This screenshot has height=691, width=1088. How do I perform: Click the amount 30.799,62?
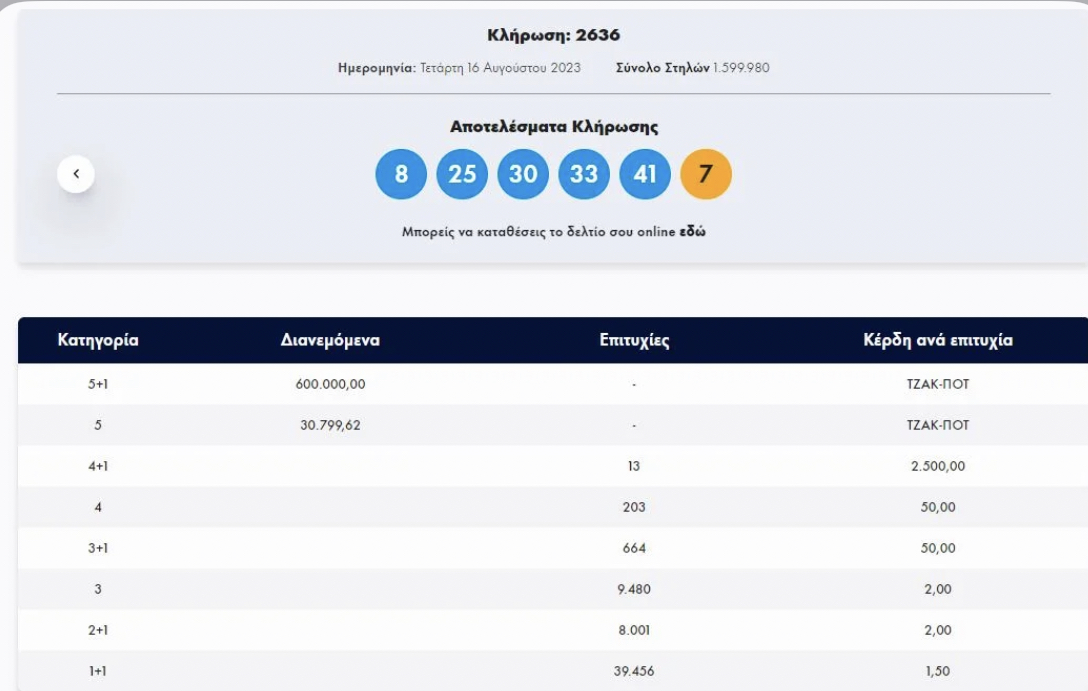click(330, 425)
